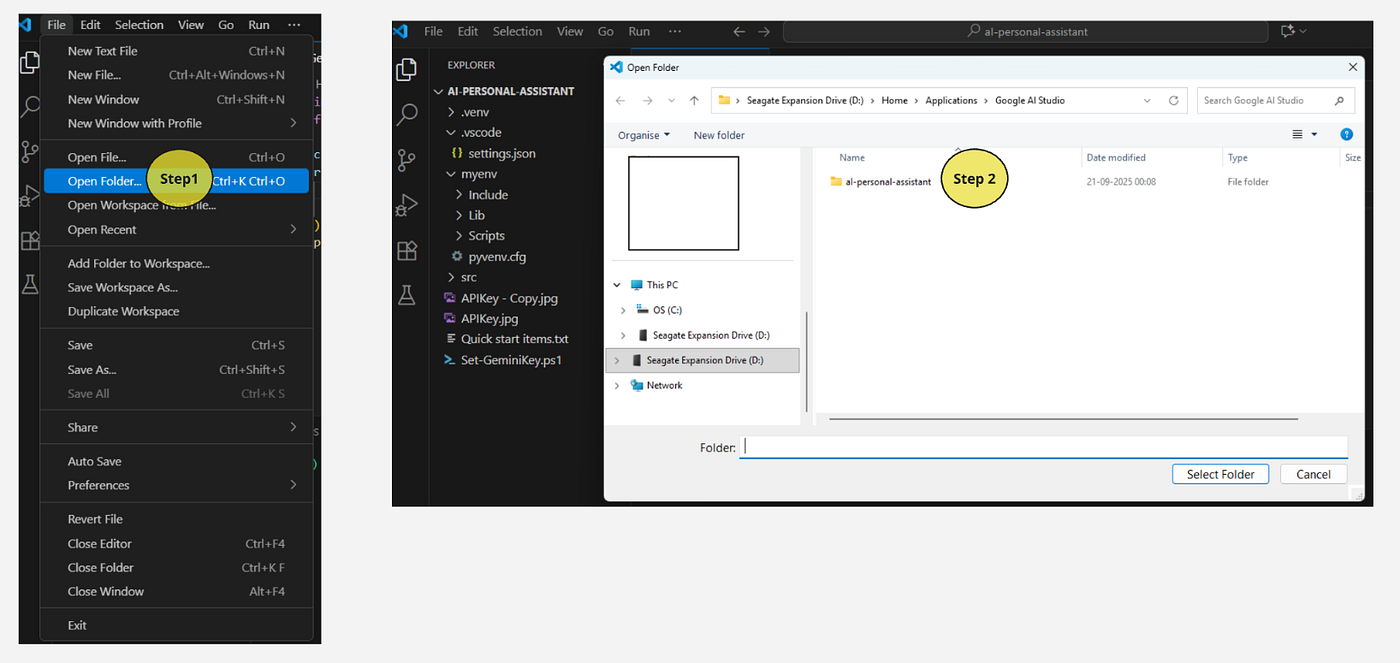This screenshot has width=1400, height=663.
Task: Open Selection menu in the File-menu window
Action: click(x=139, y=25)
